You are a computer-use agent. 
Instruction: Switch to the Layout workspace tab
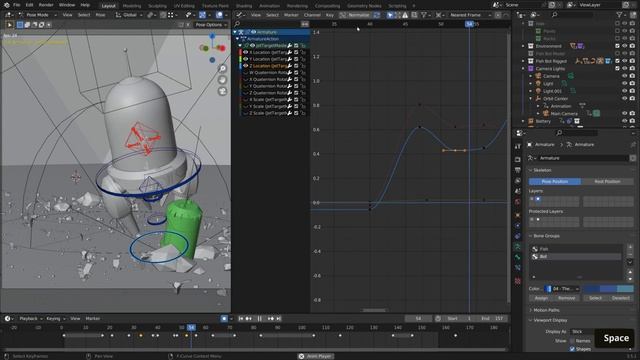(108, 6)
